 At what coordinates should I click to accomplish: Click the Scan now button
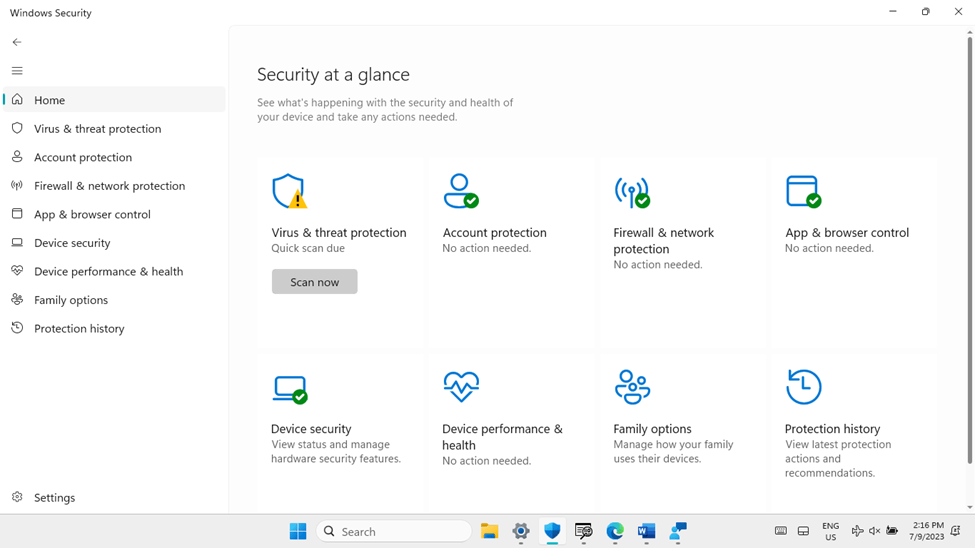click(315, 282)
